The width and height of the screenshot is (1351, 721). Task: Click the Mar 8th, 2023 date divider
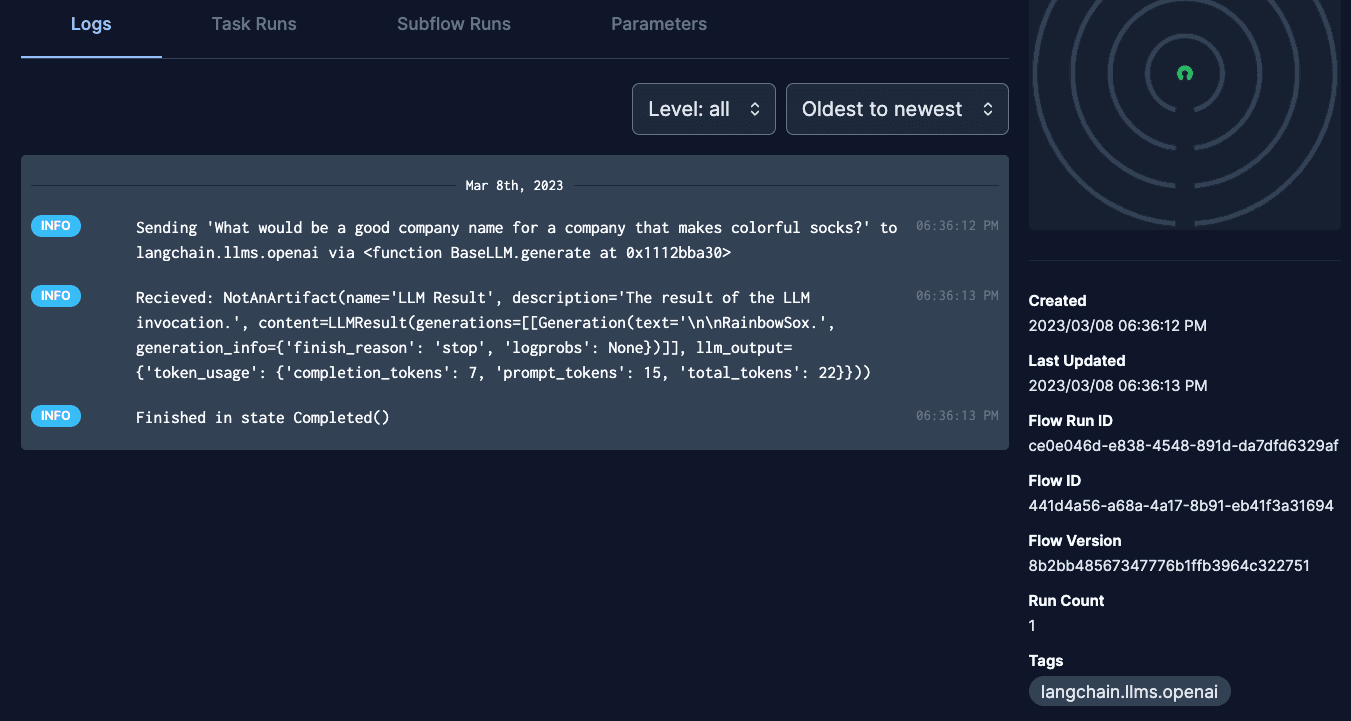coord(514,186)
